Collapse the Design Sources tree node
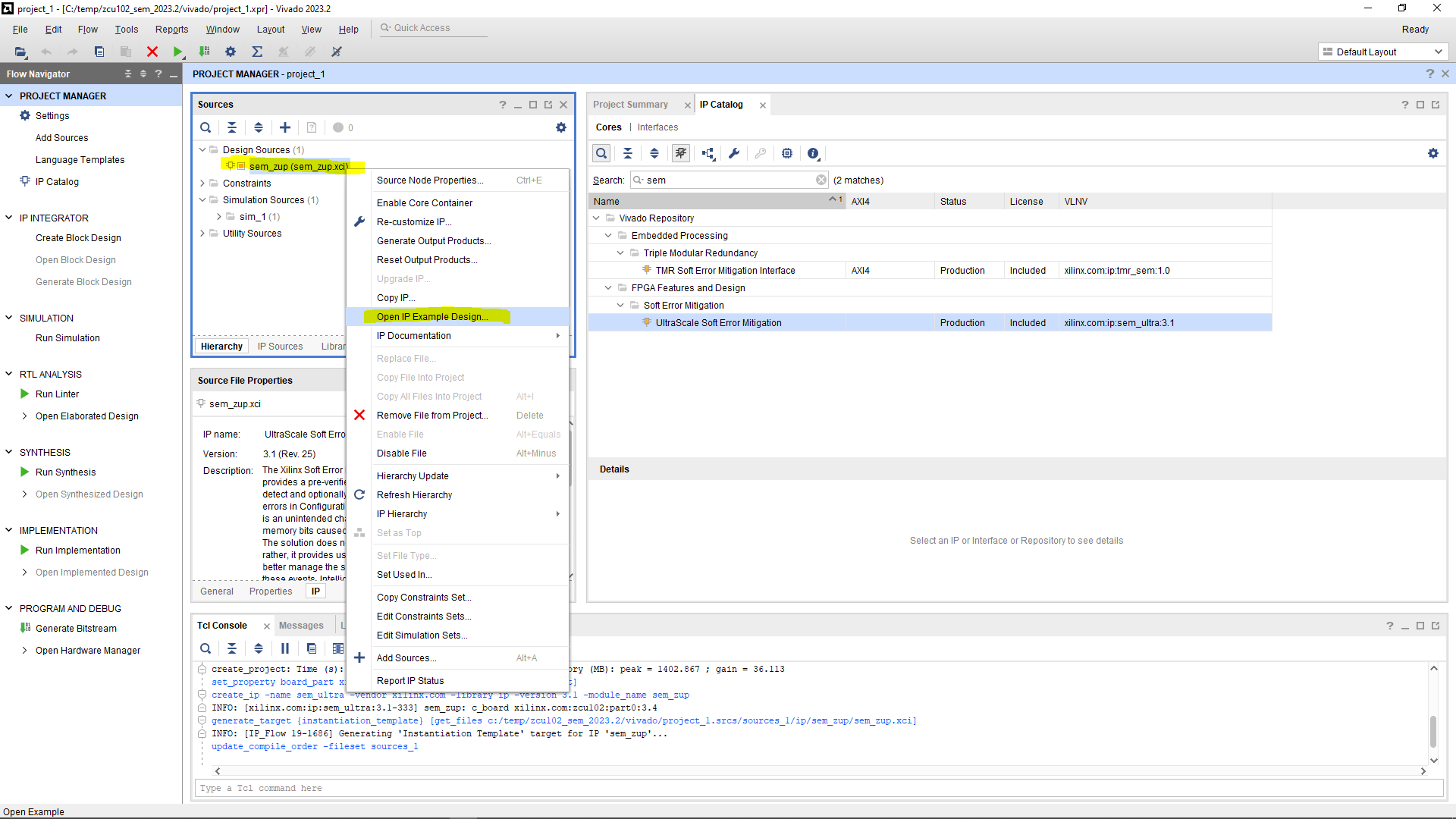This screenshot has width=1456, height=819. [x=202, y=150]
